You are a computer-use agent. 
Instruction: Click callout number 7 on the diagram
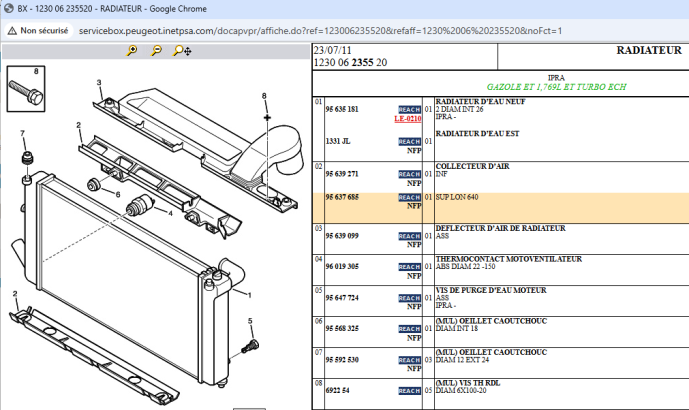tap(22, 133)
